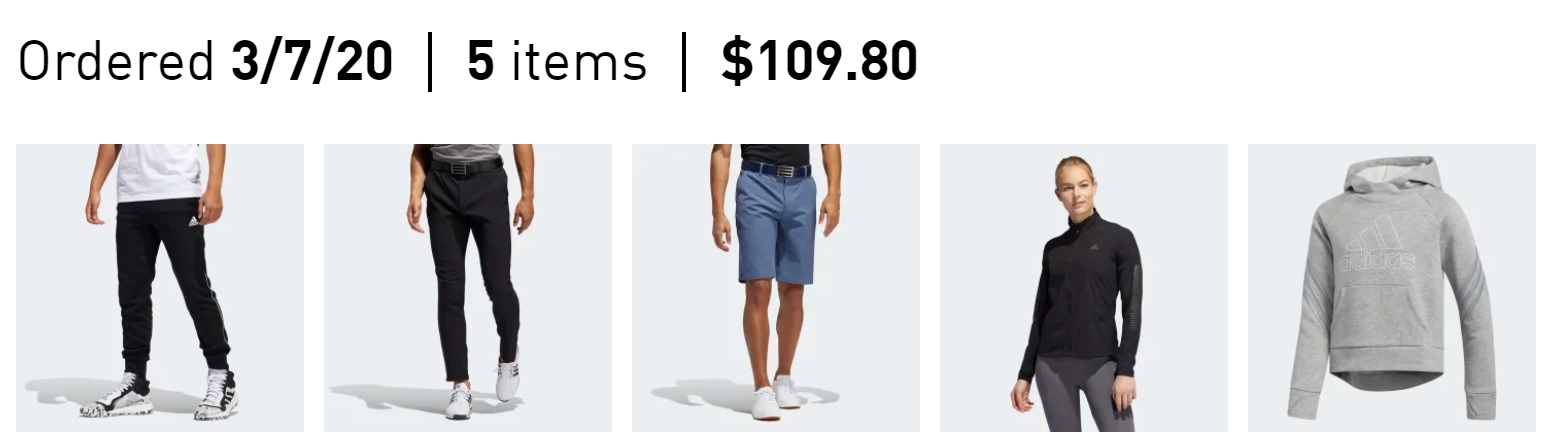Click the white t-shirt on joggers model

coord(160,170)
